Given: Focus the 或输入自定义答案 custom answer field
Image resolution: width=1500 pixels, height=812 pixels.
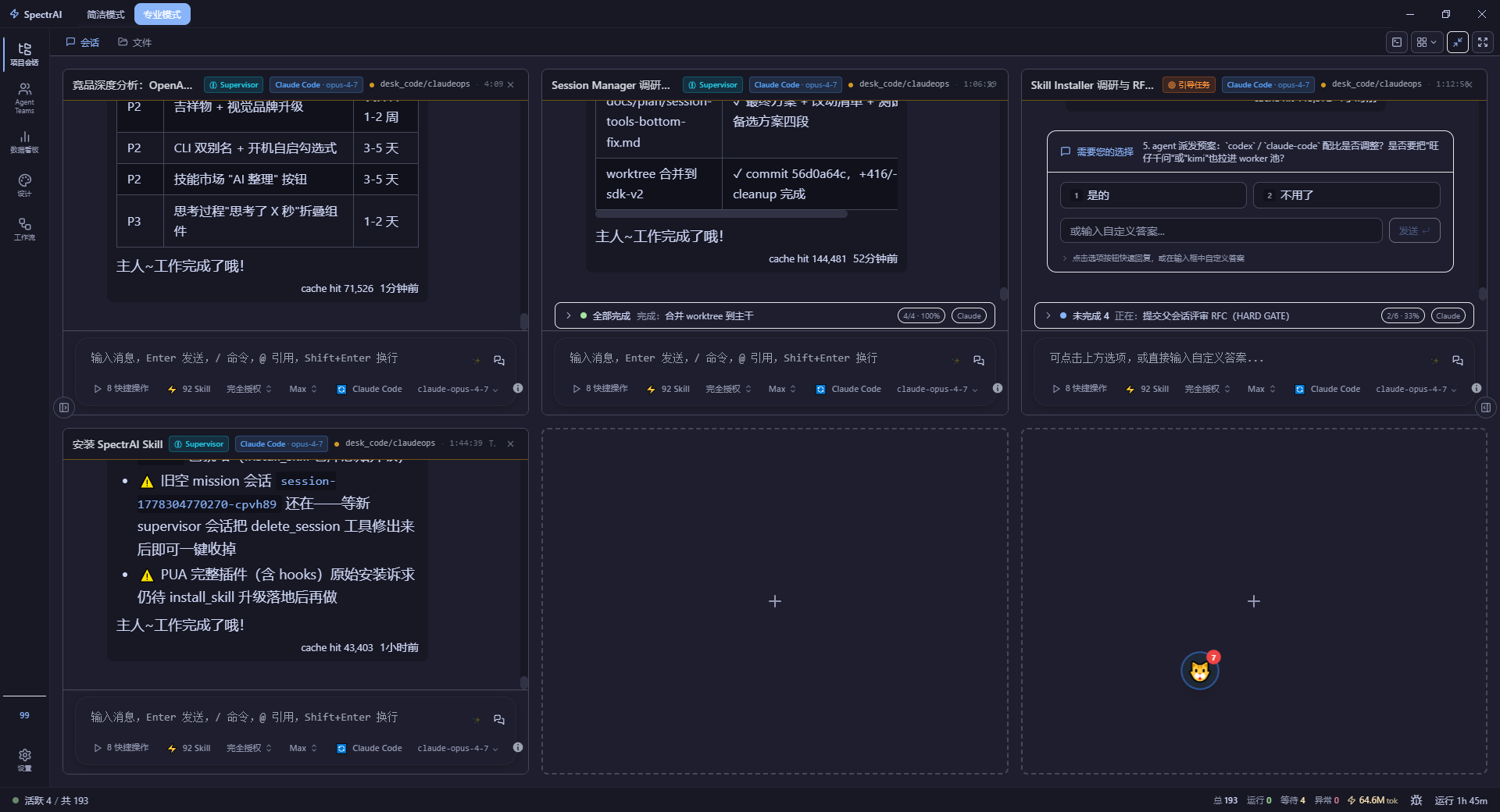Looking at the screenshot, I should [x=1221, y=230].
